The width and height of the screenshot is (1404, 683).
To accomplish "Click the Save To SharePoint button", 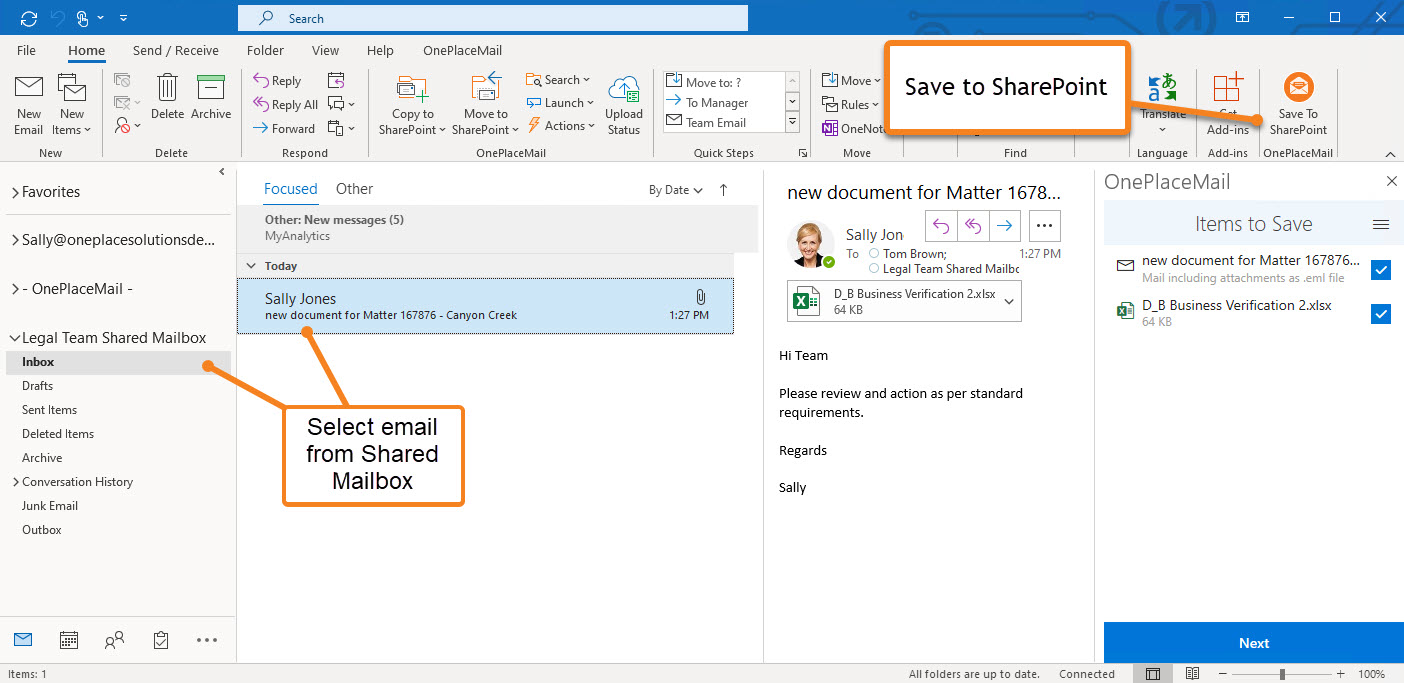I will pyautogui.click(x=1298, y=105).
